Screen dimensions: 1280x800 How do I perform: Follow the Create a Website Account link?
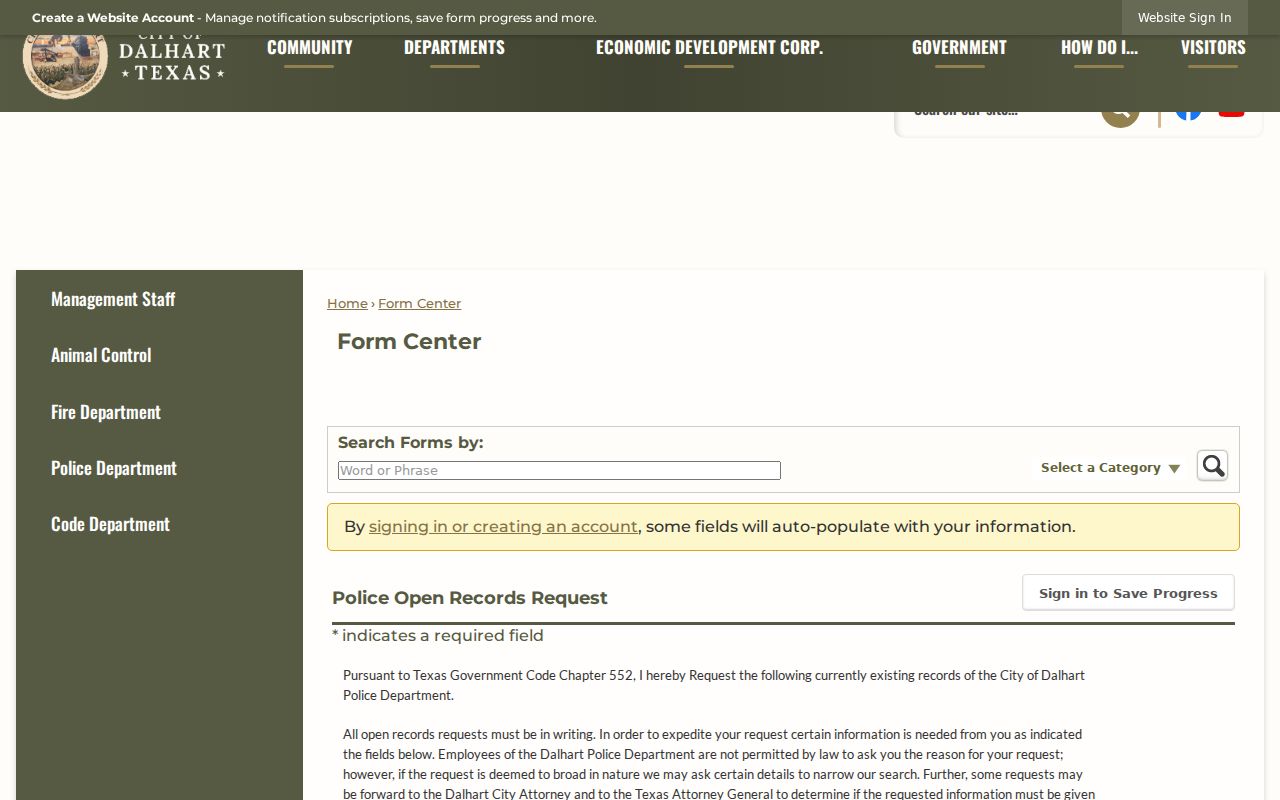pos(113,18)
